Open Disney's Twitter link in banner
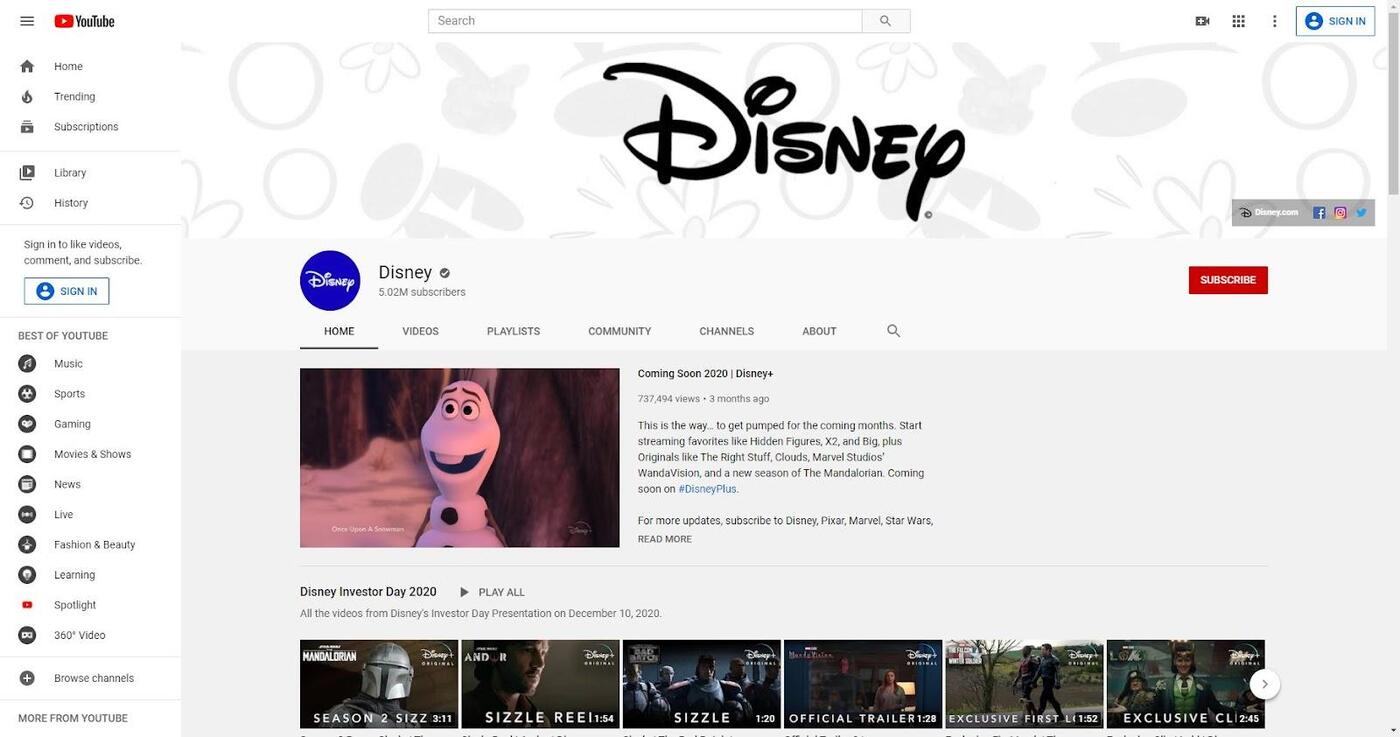 1361,213
